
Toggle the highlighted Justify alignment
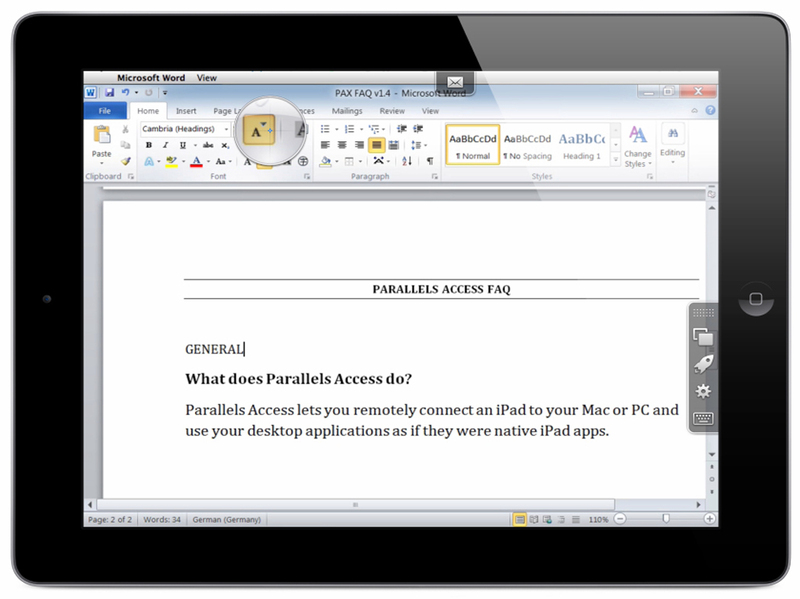coord(377,145)
